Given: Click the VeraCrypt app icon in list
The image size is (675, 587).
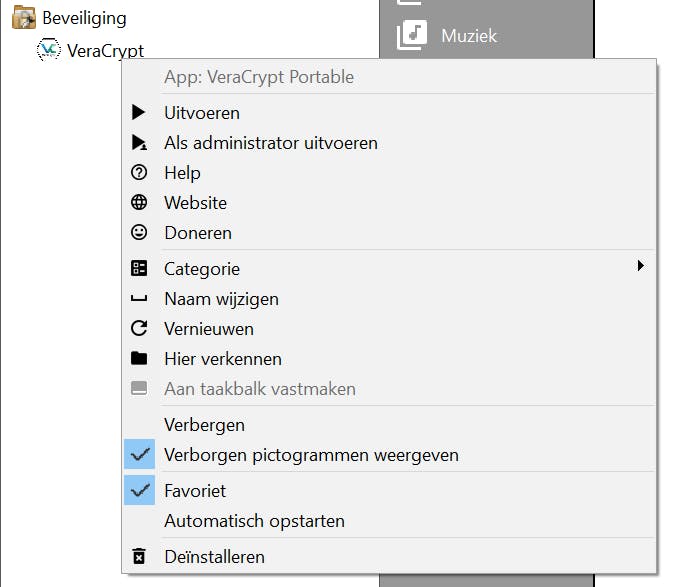Looking at the screenshot, I should (48, 50).
